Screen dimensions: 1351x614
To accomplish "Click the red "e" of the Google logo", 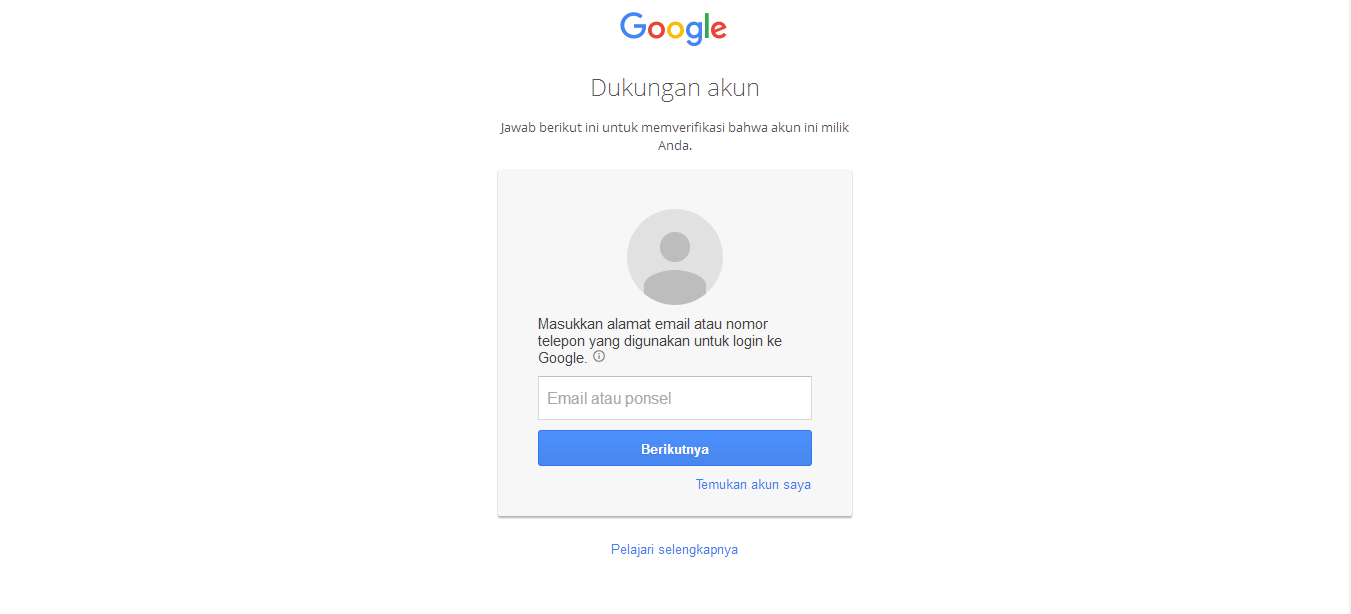I will [x=718, y=31].
